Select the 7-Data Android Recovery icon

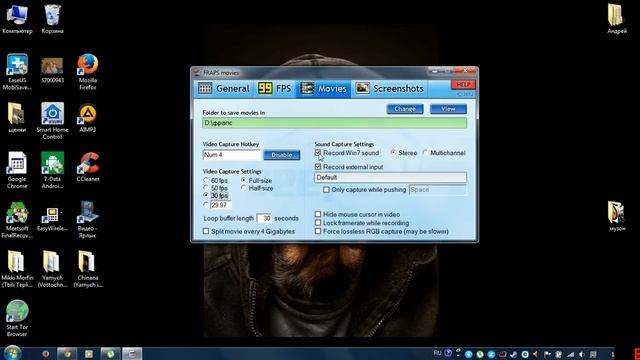pos(52,170)
